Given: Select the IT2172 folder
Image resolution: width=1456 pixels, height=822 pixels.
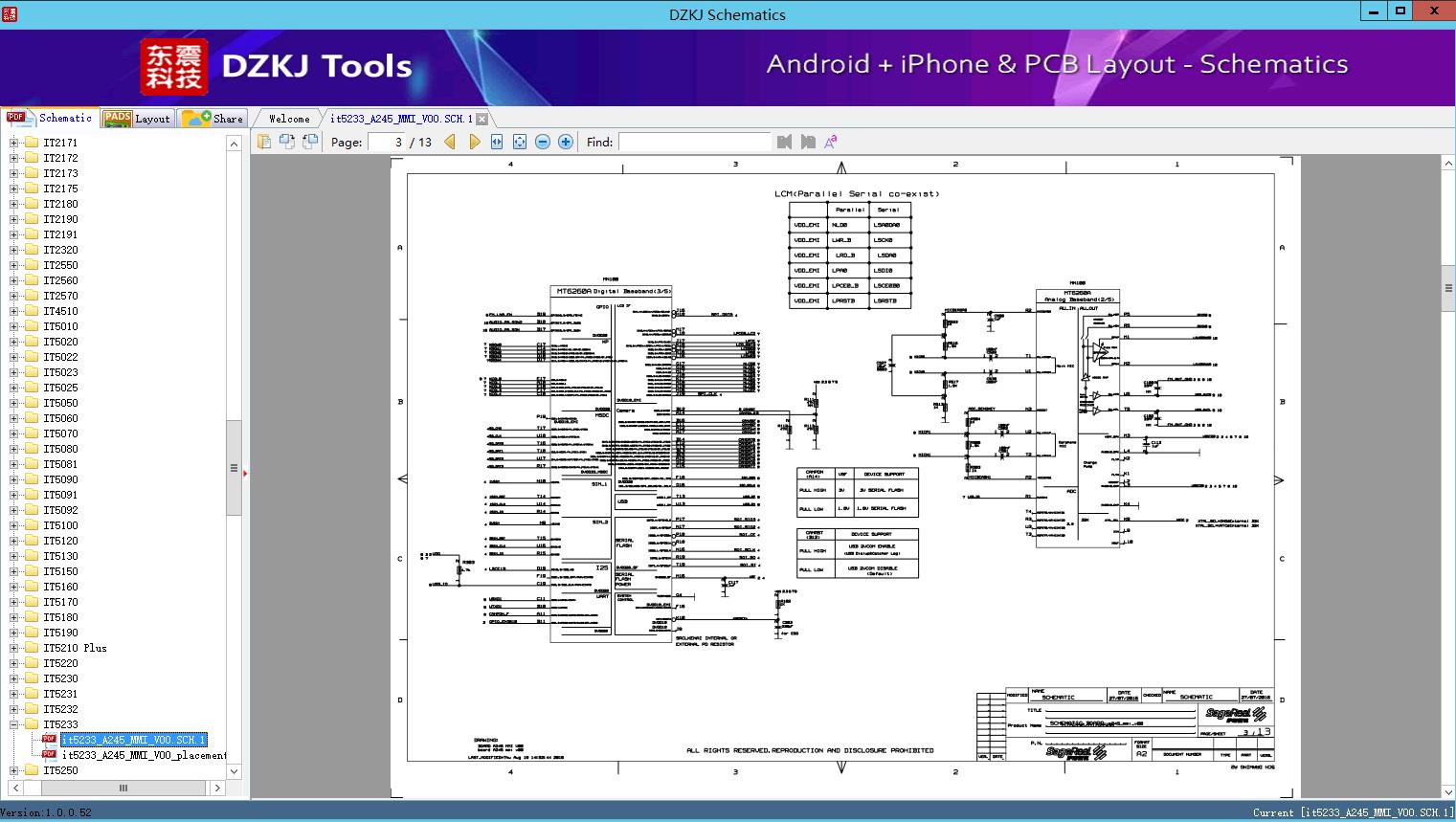Looking at the screenshot, I should tap(60, 158).
